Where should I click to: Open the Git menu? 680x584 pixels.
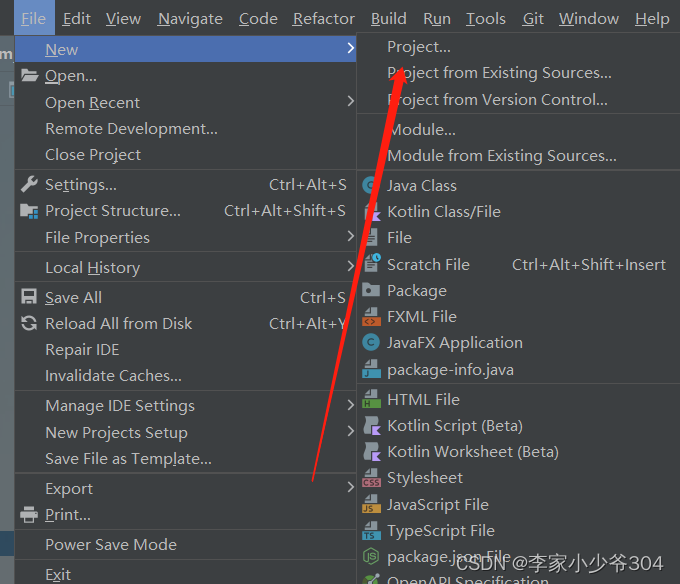(x=533, y=19)
